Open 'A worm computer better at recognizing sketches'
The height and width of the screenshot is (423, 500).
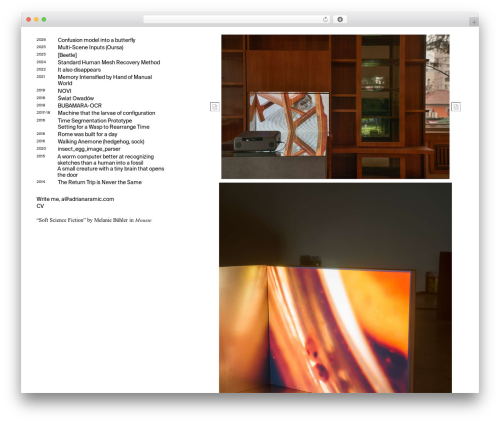pos(106,160)
